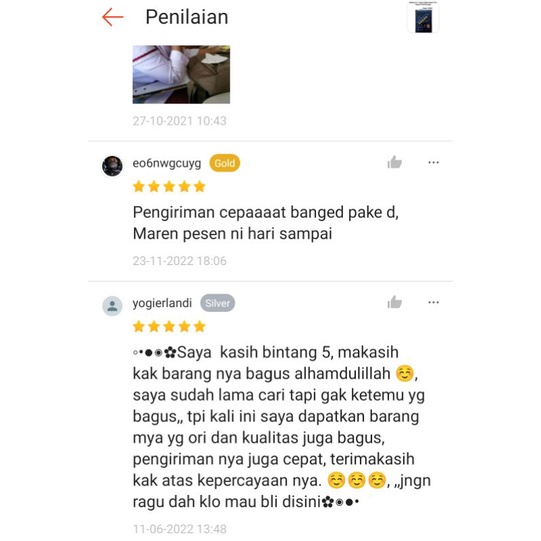Open more options for eo6nwgcuyg review

tap(433, 162)
